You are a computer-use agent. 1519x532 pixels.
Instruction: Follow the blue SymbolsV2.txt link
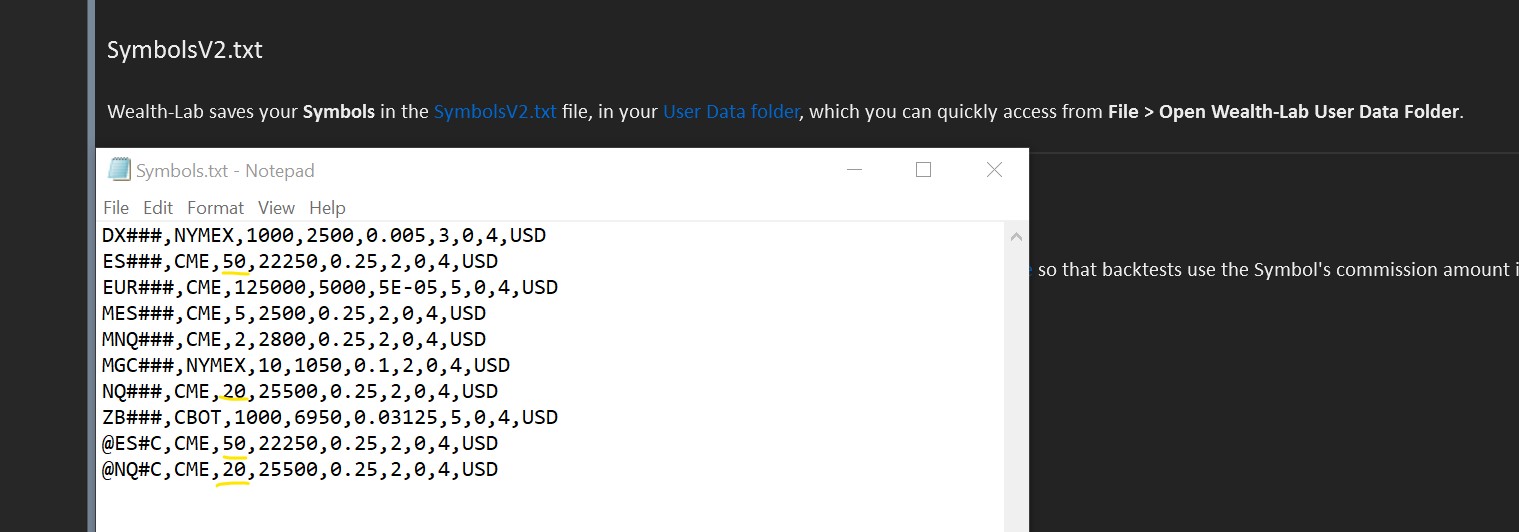495,111
